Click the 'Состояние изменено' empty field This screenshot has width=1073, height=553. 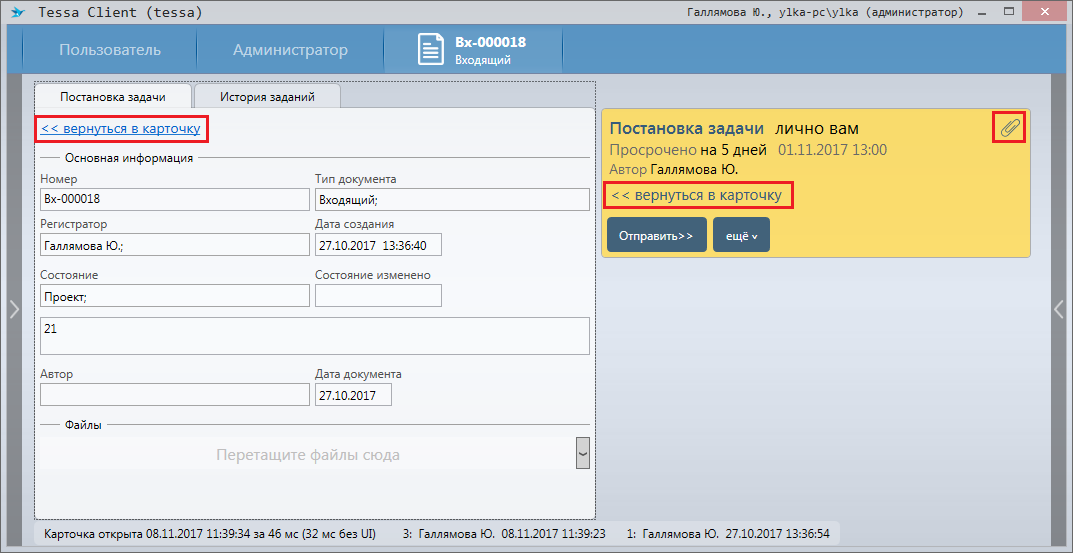click(377, 296)
